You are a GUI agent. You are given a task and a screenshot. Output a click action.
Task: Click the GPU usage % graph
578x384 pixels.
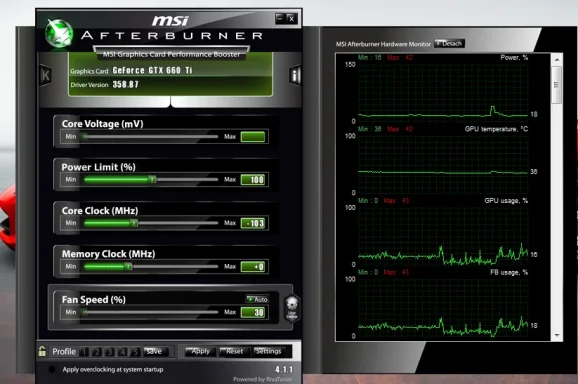click(443, 235)
